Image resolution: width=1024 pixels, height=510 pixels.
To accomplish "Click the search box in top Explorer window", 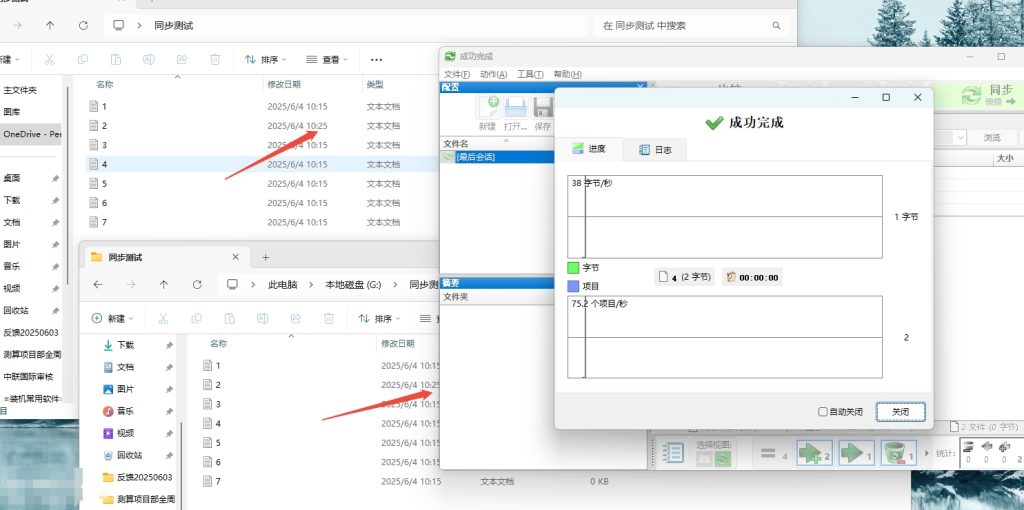I will coord(690,25).
